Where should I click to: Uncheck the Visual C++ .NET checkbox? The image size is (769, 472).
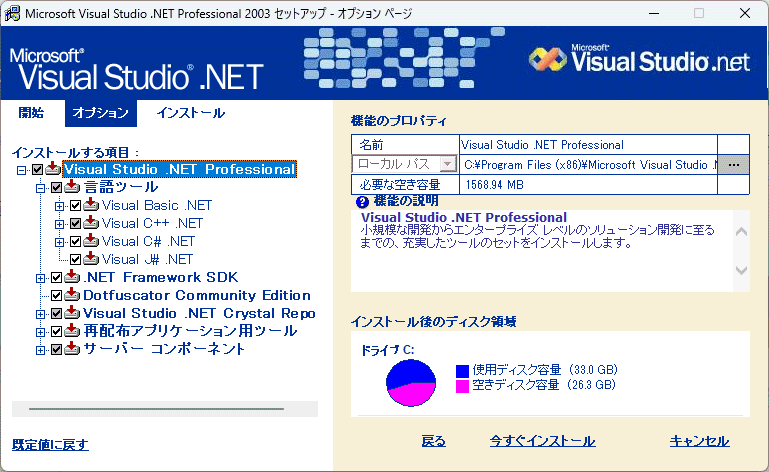coord(76,224)
